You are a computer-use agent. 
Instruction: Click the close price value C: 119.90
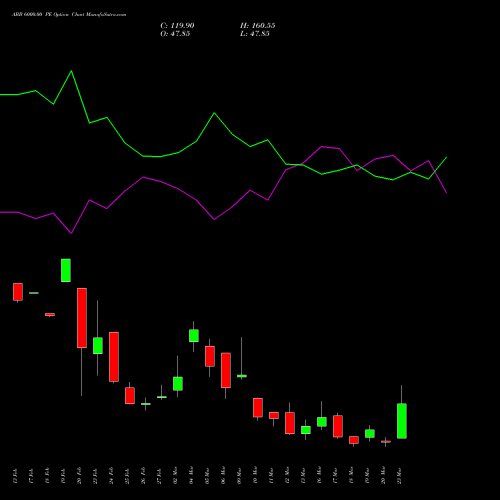[x=177, y=26]
